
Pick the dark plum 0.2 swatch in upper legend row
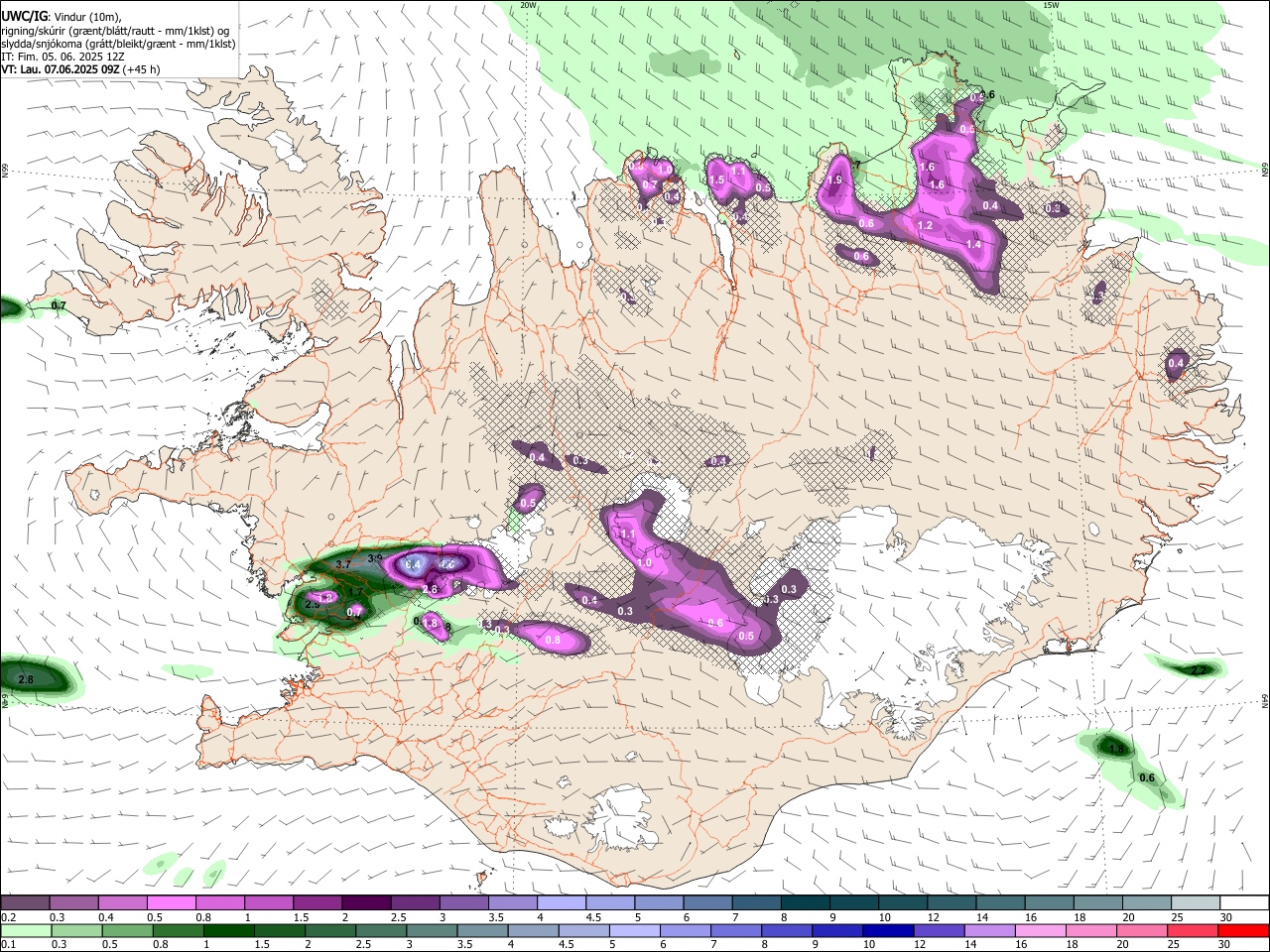(x=25, y=902)
